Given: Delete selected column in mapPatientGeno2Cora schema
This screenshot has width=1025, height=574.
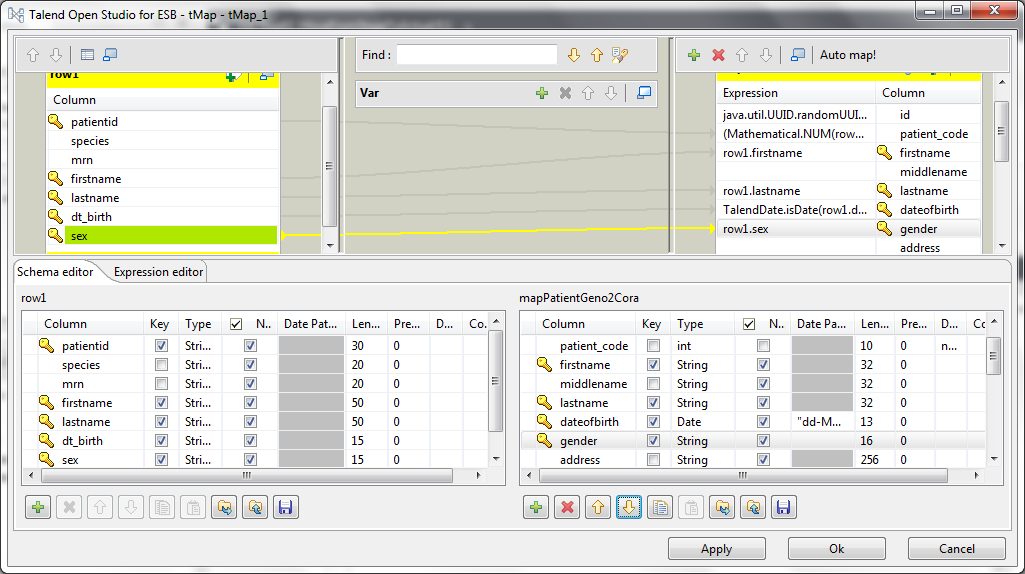Looking at the screenshot, I should [x=567, y=507].
